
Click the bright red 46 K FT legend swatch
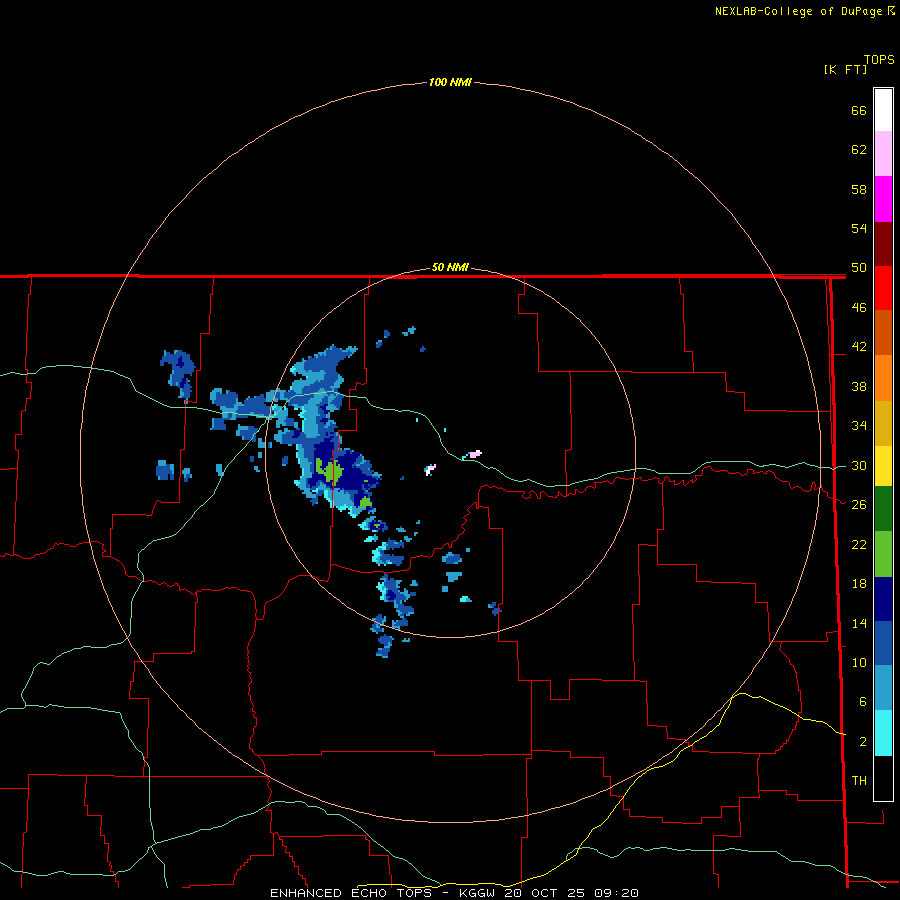point(883,288)
